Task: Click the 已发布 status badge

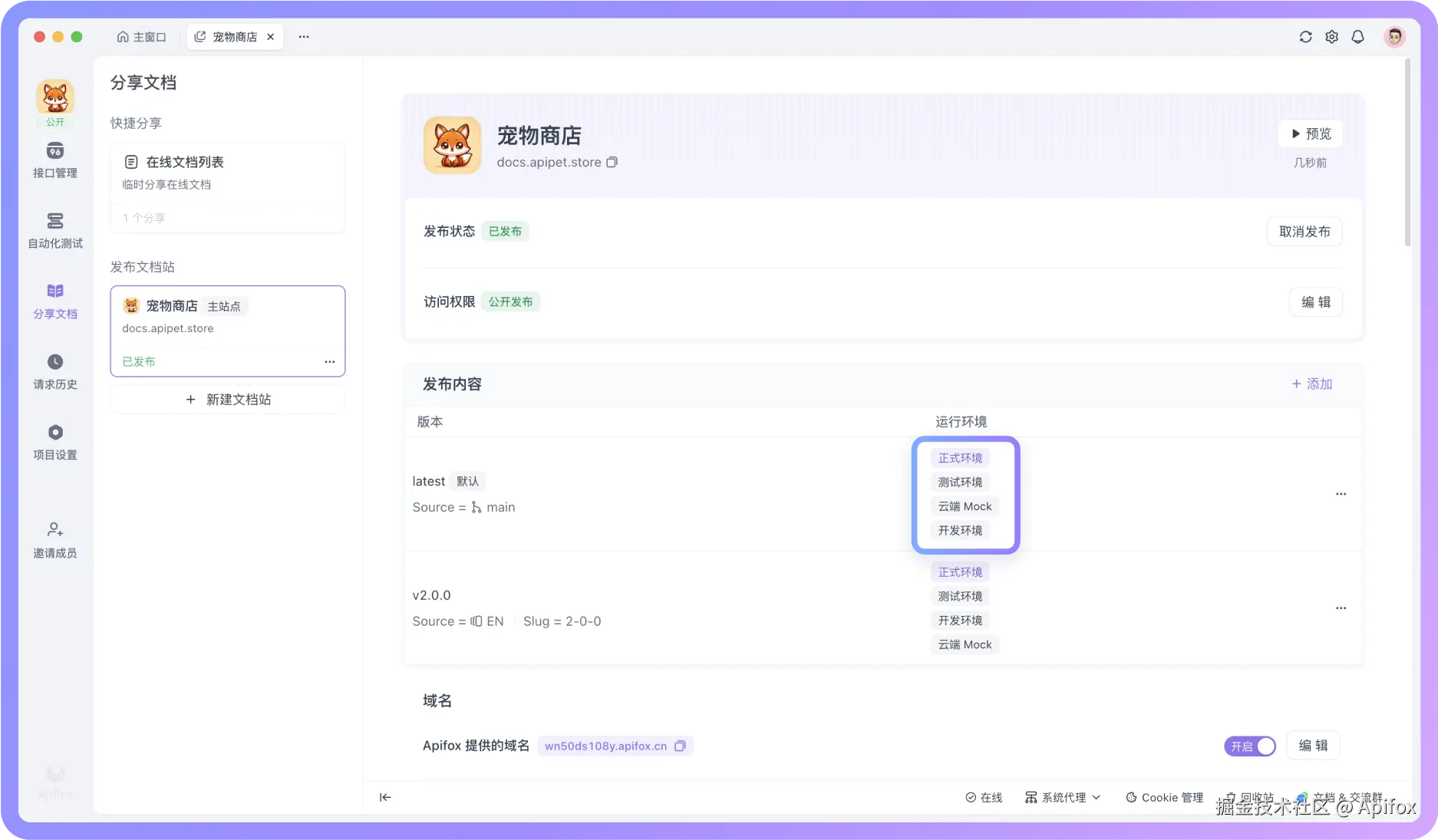Action: [x=505, y=232]
